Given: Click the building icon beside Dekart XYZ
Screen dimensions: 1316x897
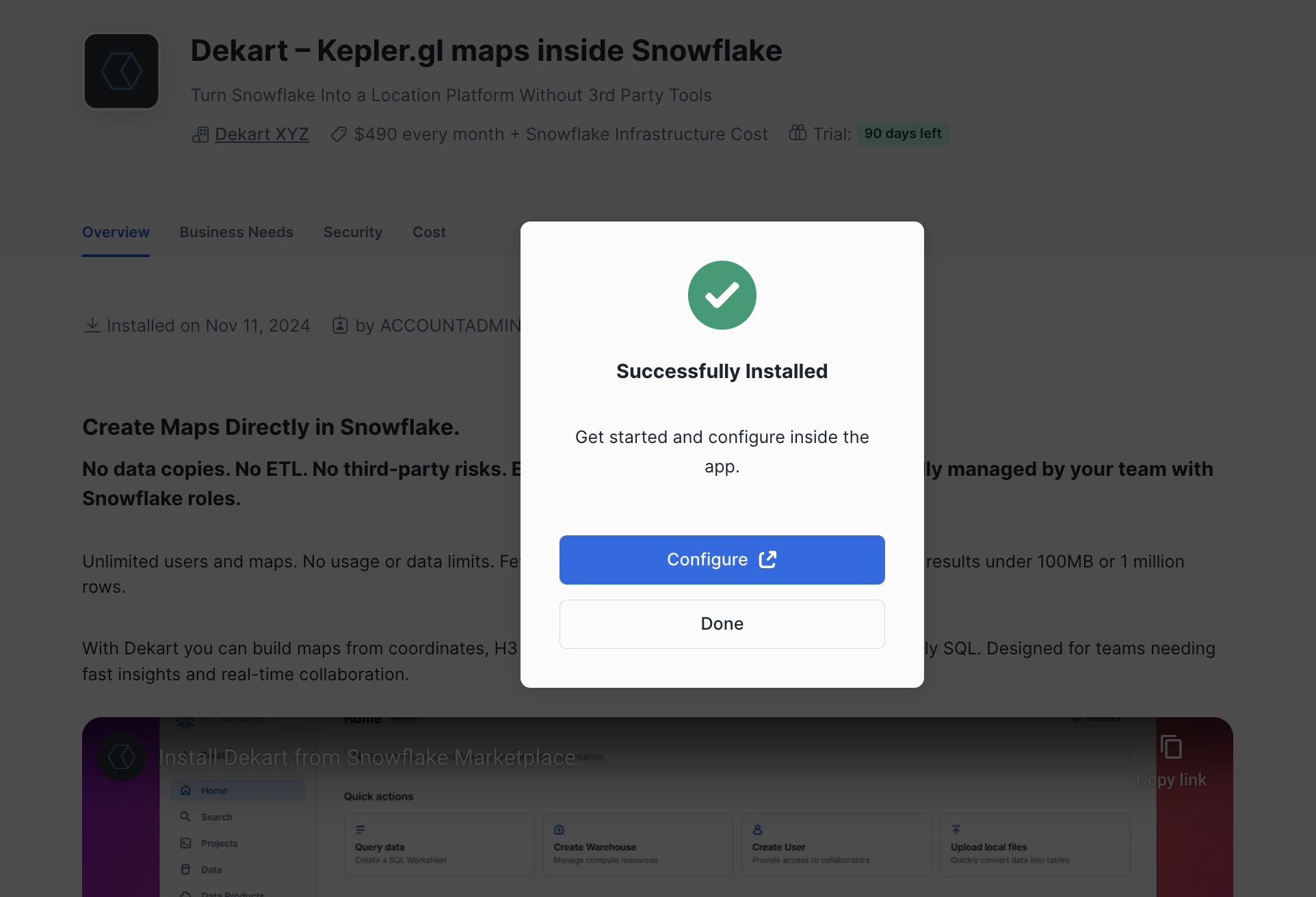Looking at the screenshot, I should click(200, 135).
